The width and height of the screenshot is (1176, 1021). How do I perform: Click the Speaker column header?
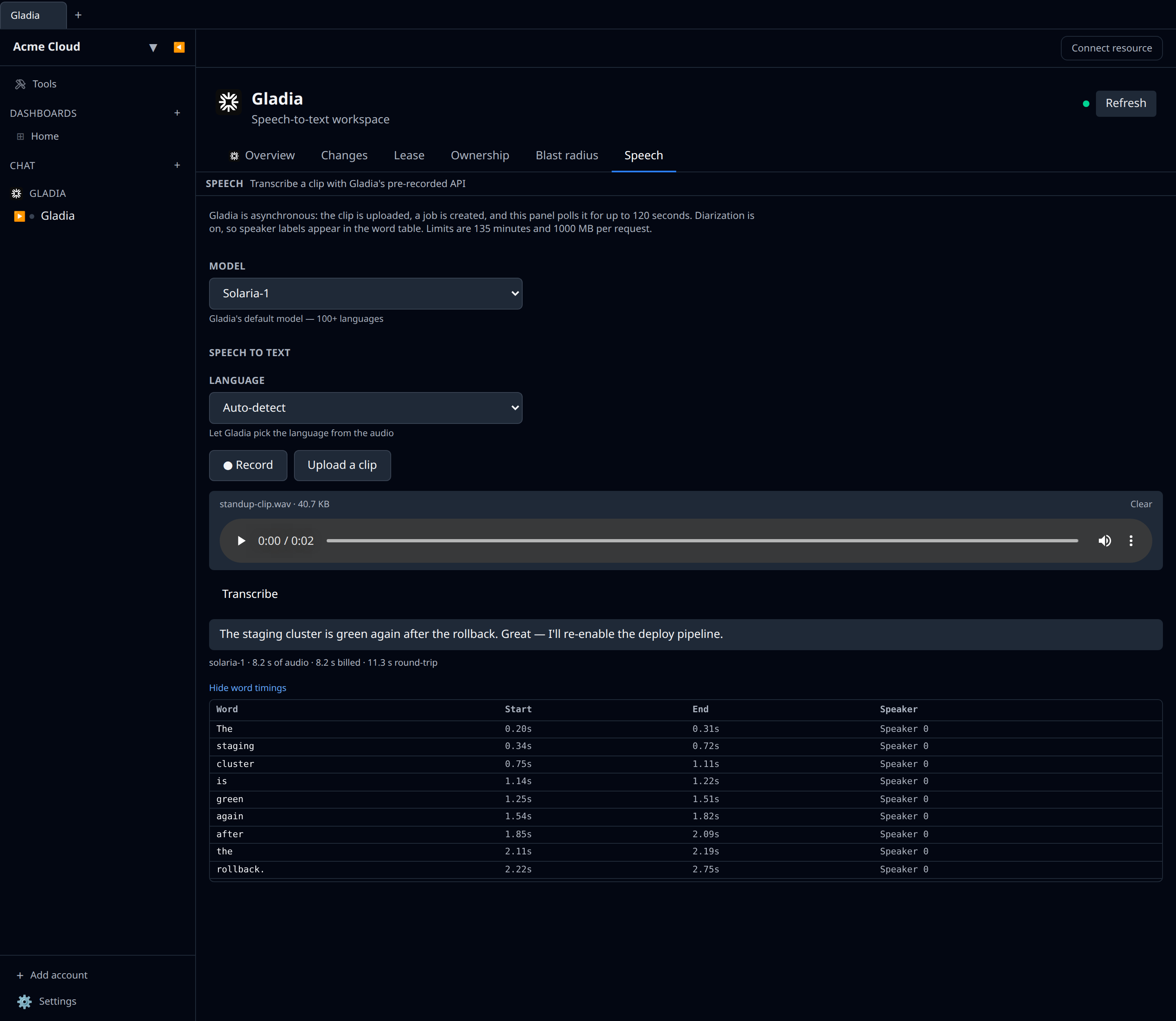(x=898, y=709)
